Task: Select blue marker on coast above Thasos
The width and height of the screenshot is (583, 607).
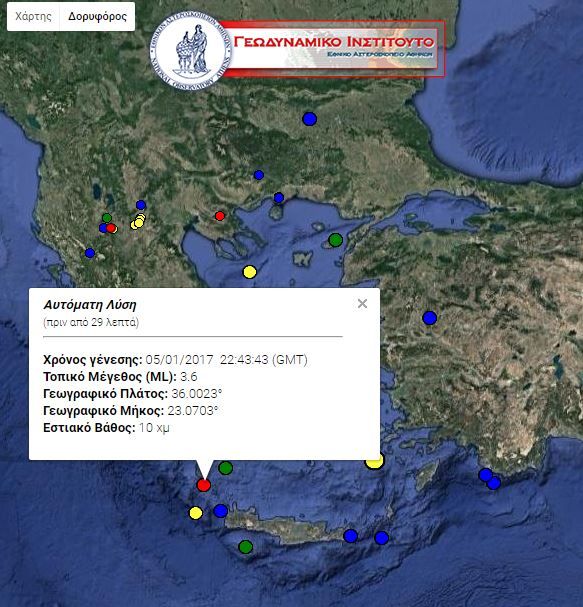Action: [x=279, y=198]
